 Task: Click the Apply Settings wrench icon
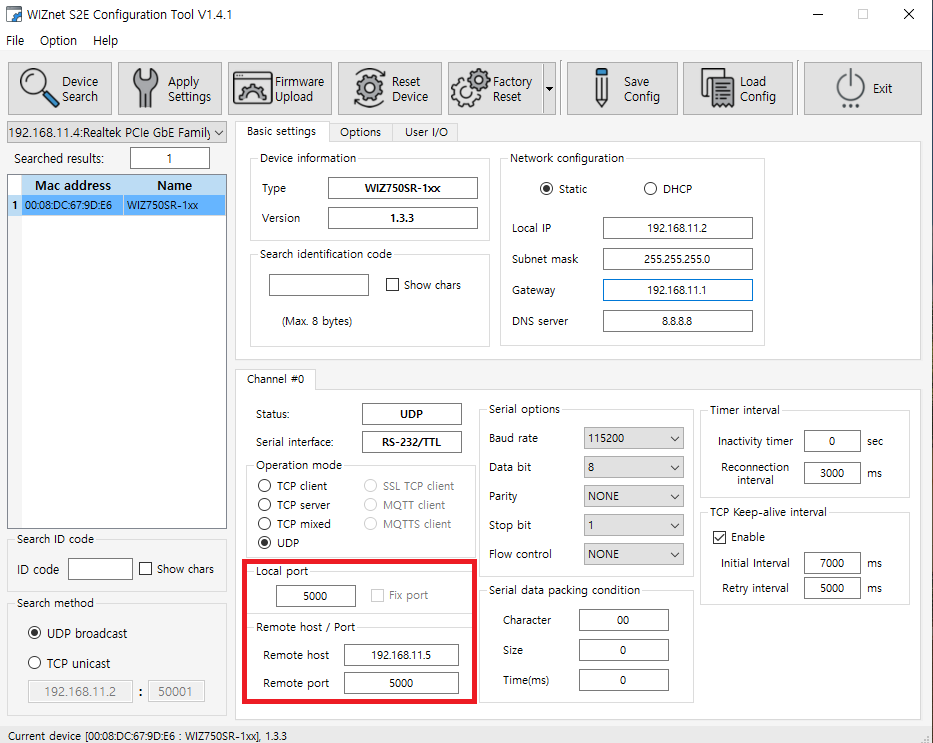click(145, 88)
